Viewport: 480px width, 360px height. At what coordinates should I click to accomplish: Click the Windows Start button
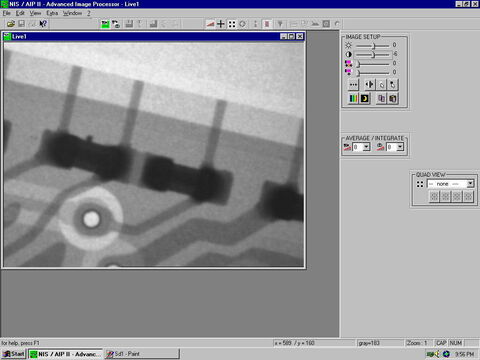coord(13,354)
